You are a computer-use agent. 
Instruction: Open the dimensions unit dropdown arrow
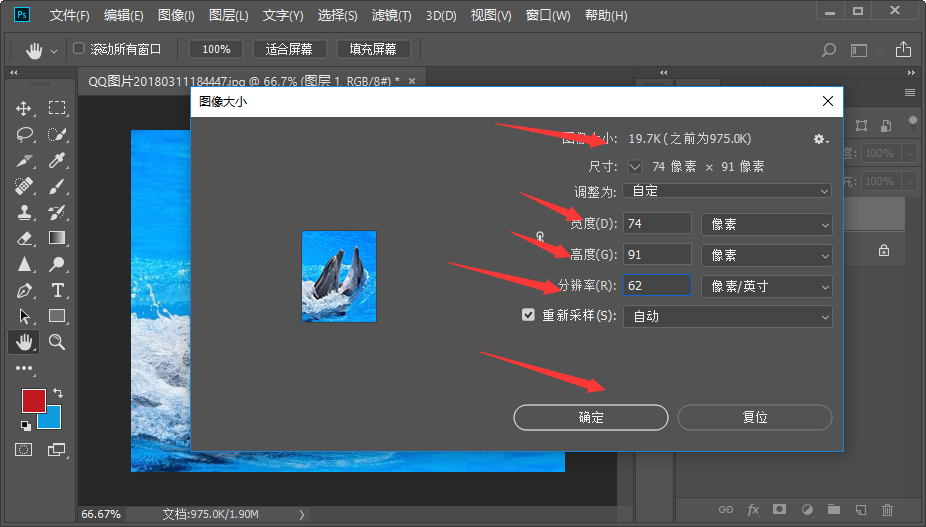[x=635, y=167]
